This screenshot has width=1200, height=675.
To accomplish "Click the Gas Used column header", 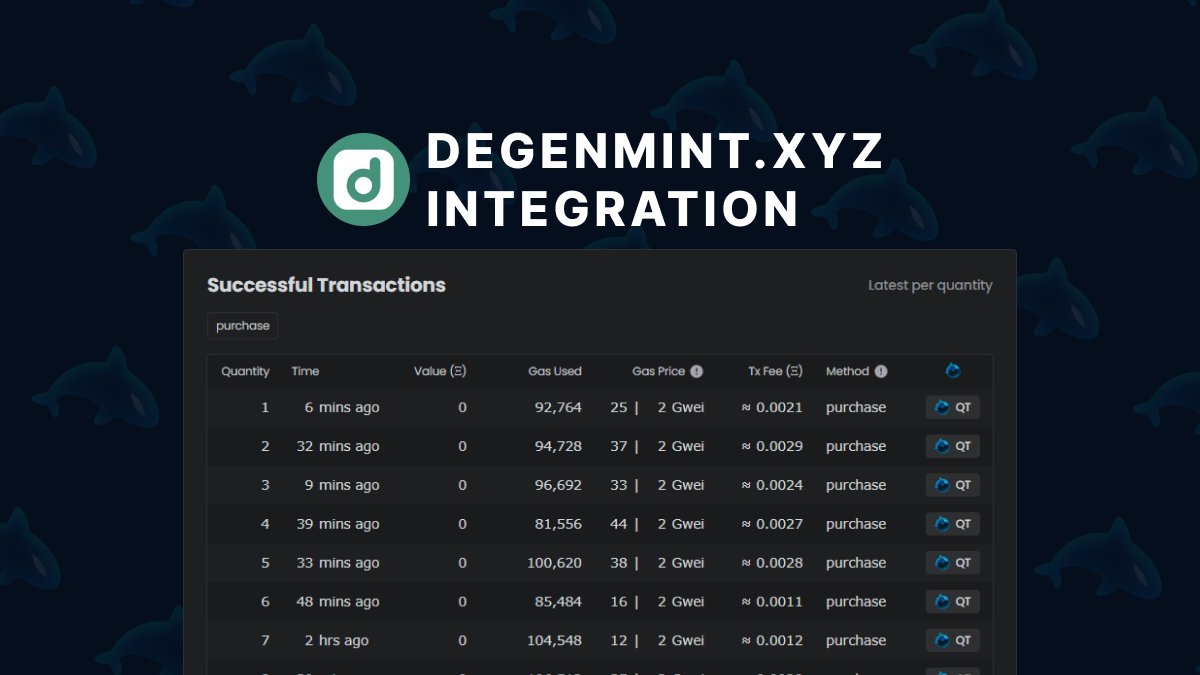I will click(x=555, y=371).
